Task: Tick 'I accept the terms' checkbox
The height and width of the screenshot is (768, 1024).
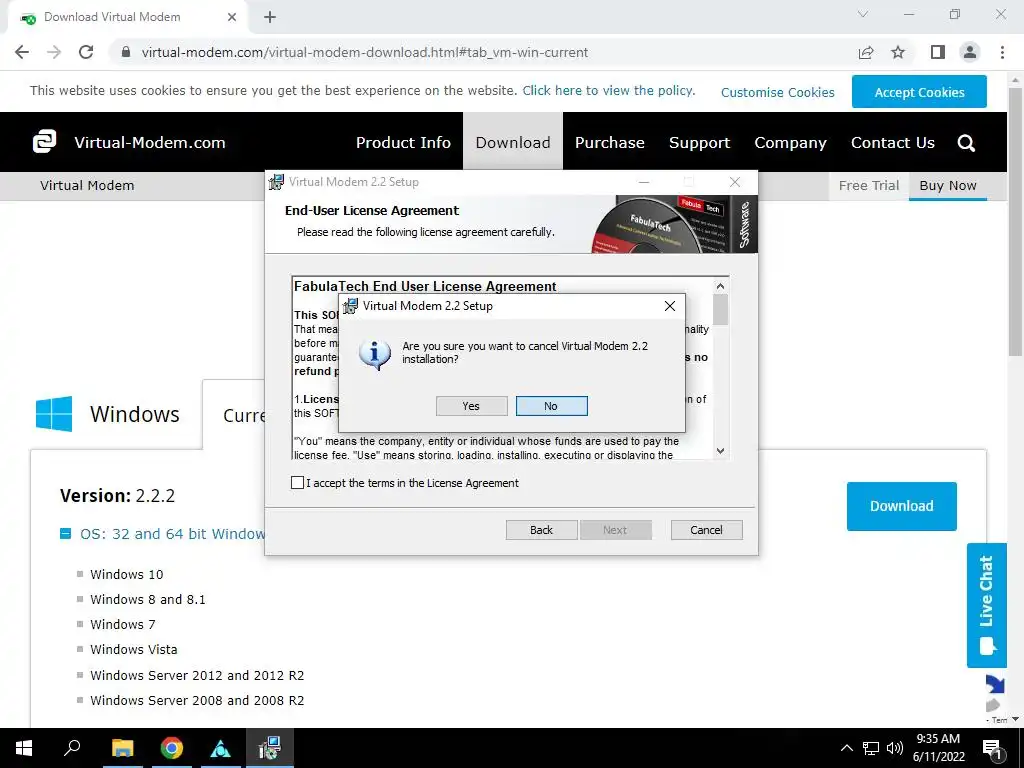Action: tap(297, 483)
